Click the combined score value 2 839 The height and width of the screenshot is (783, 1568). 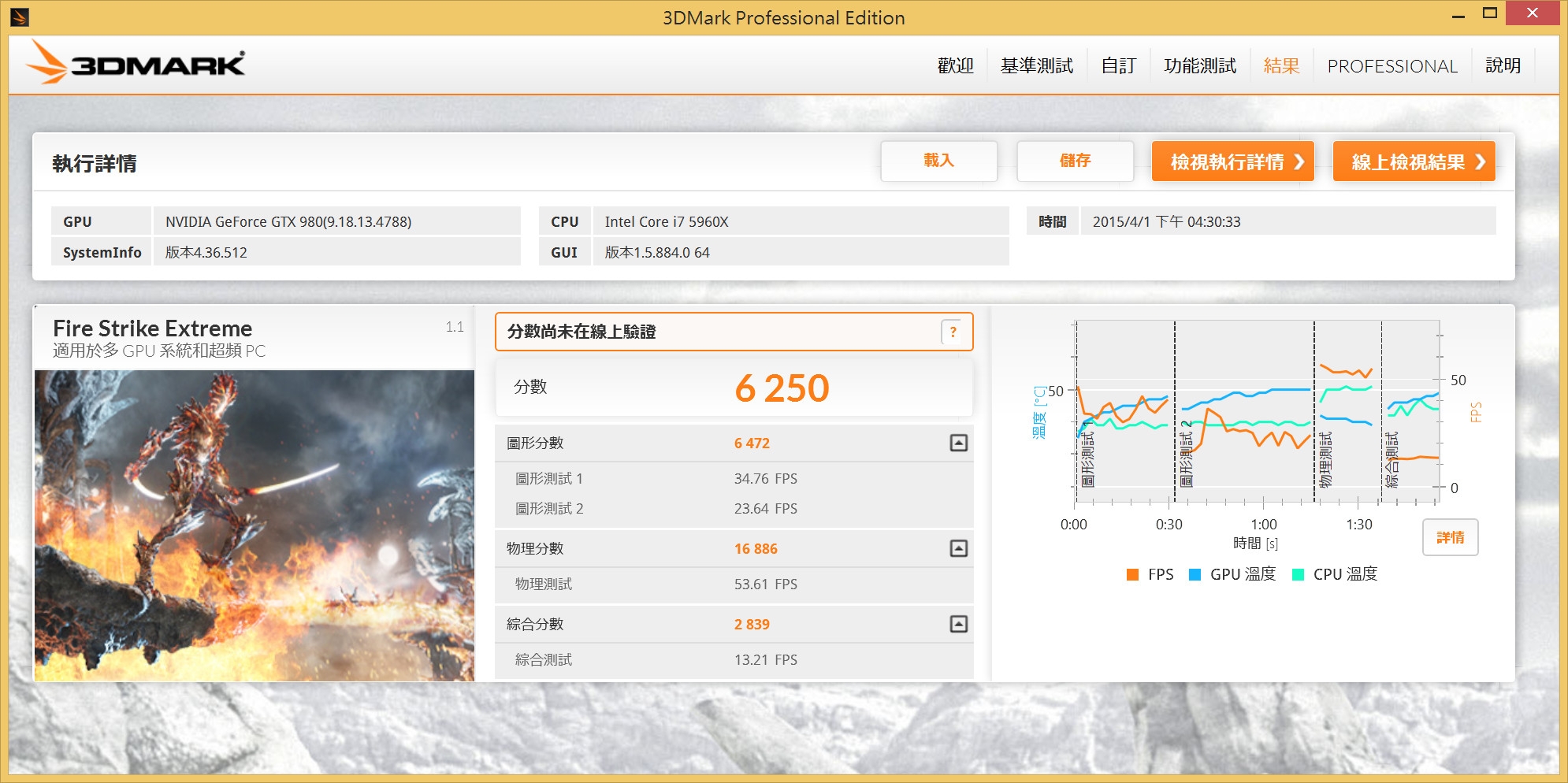pos(752,624)
